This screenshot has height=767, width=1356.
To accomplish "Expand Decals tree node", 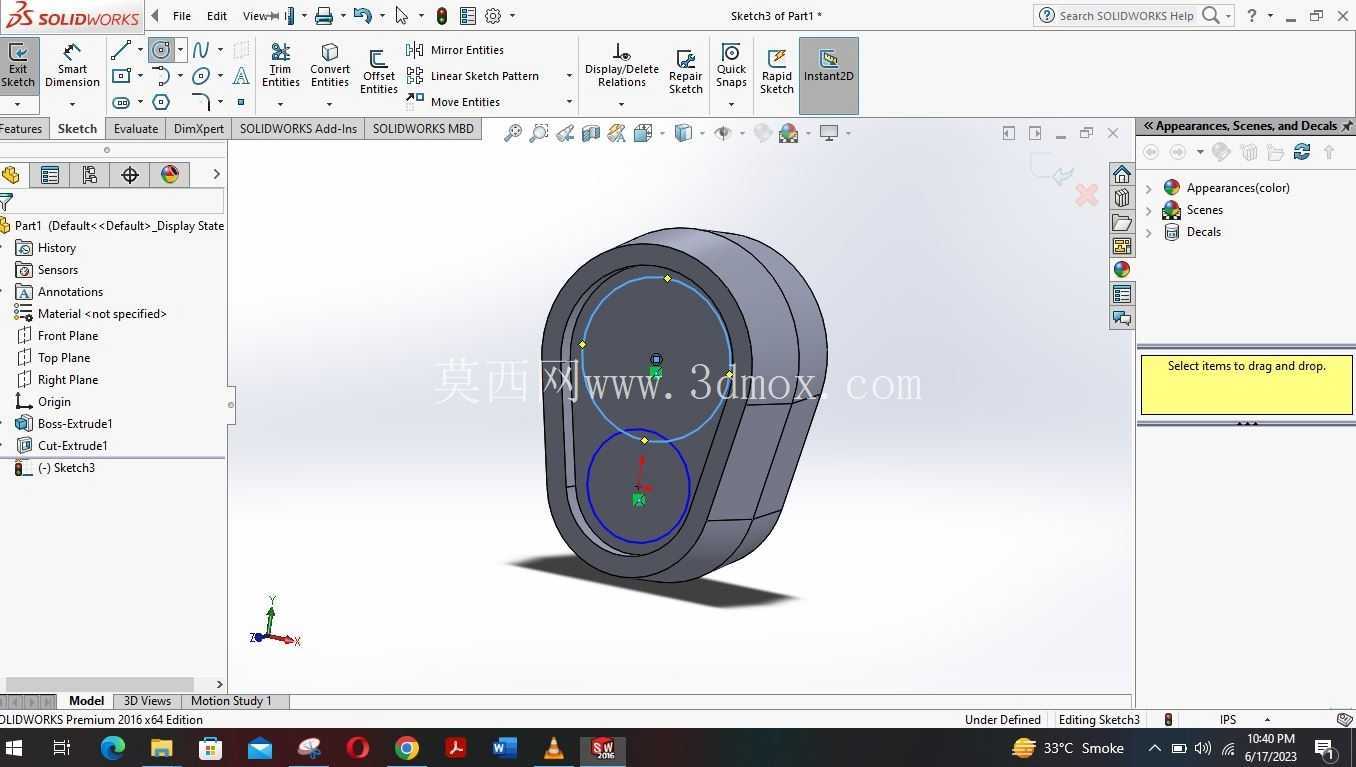I will click(x=1148, y=232).
